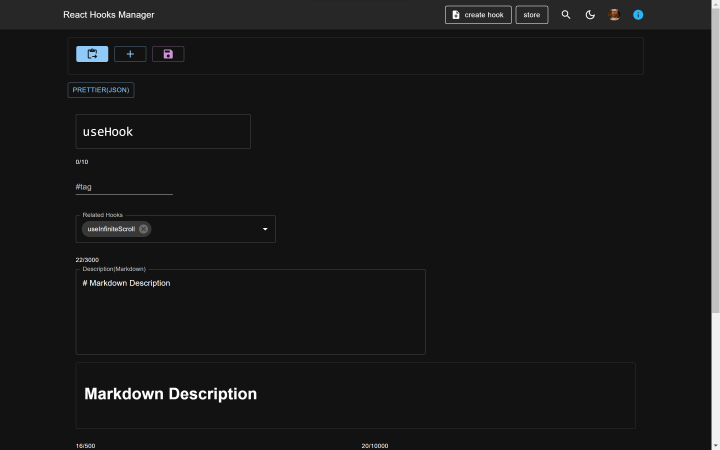Screen dimensions: 720x450
Task: Focus the useHook name input field
Action: click(163, 131)
